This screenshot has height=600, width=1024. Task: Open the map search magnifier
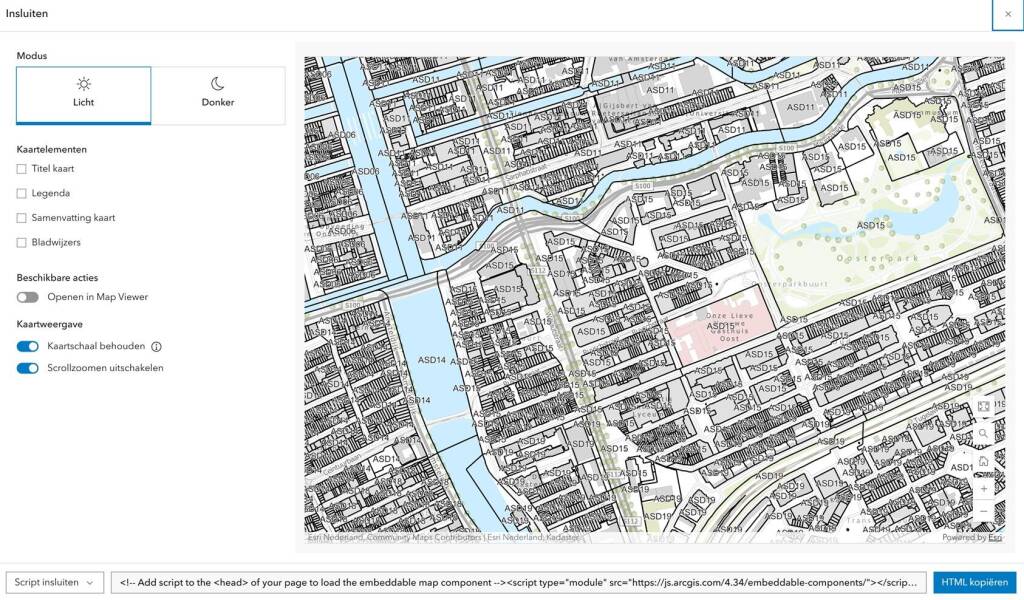pos(984,434)
